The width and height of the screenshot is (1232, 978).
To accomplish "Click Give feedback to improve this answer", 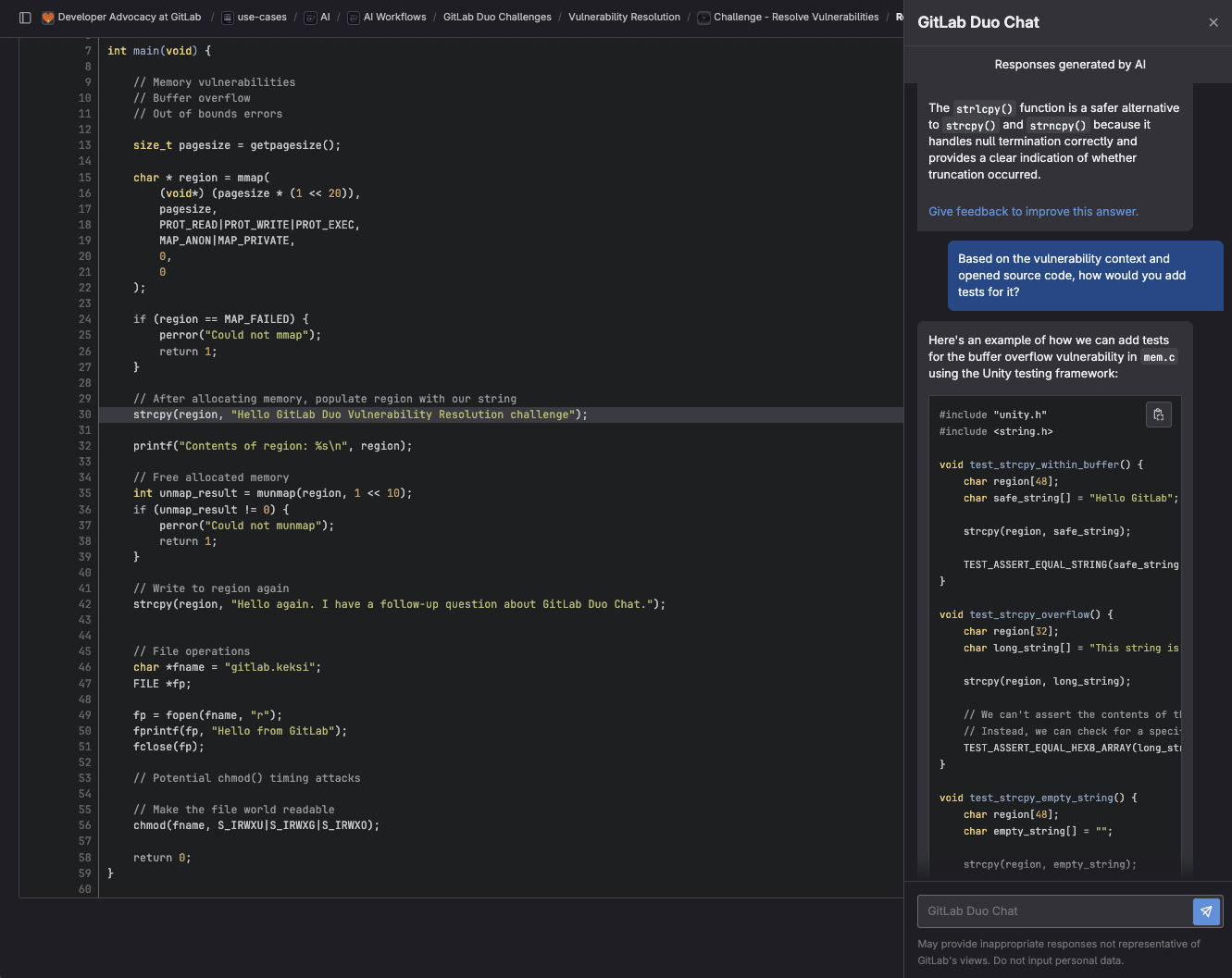I will (1033, 212).
